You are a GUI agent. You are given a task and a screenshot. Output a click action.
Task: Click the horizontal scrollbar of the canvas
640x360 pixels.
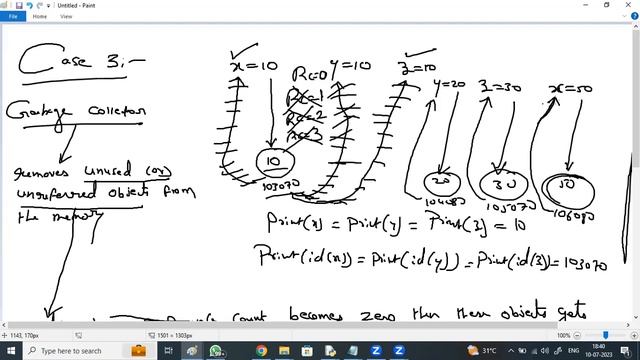click(x=282, y=325)
